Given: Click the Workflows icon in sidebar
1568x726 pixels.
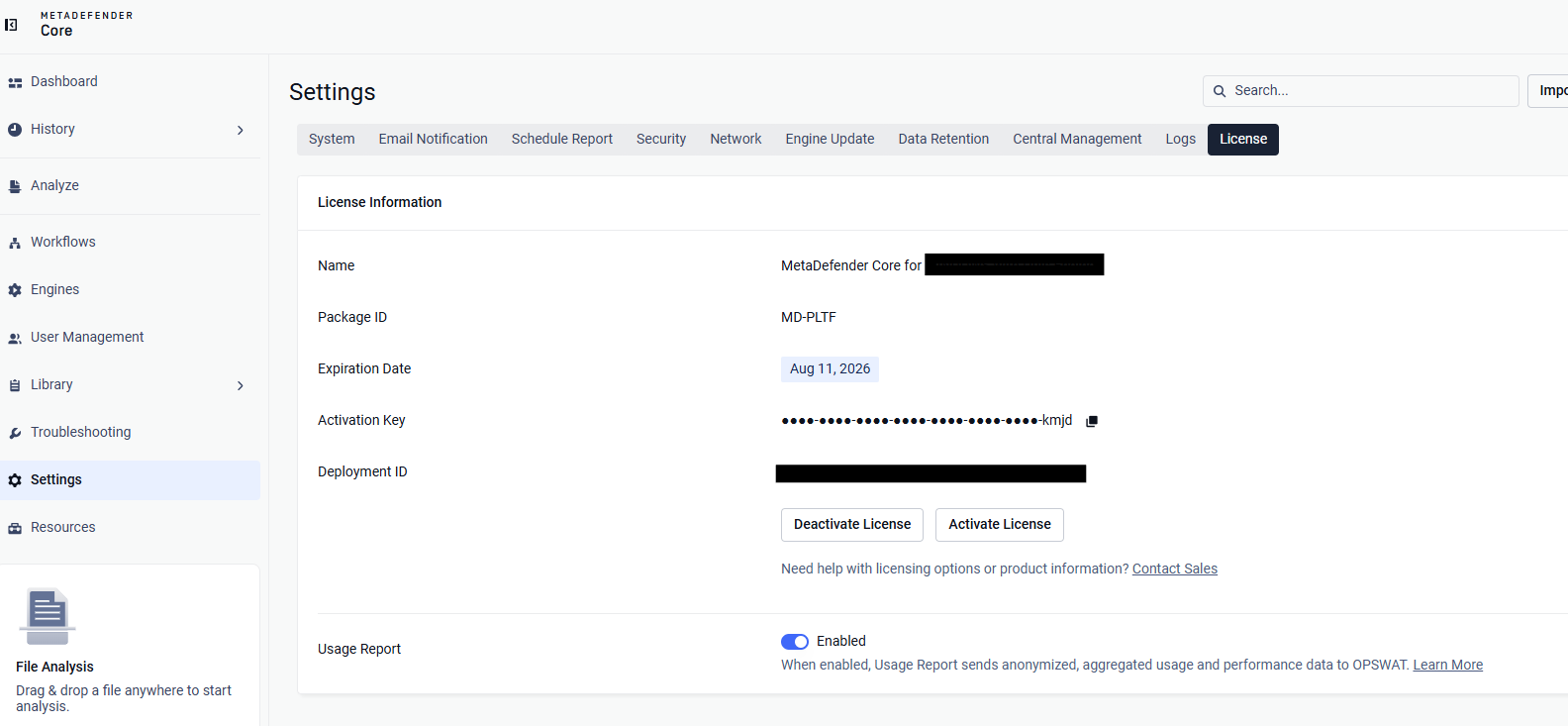Looking at the screenshot, I should click(15, 243).
